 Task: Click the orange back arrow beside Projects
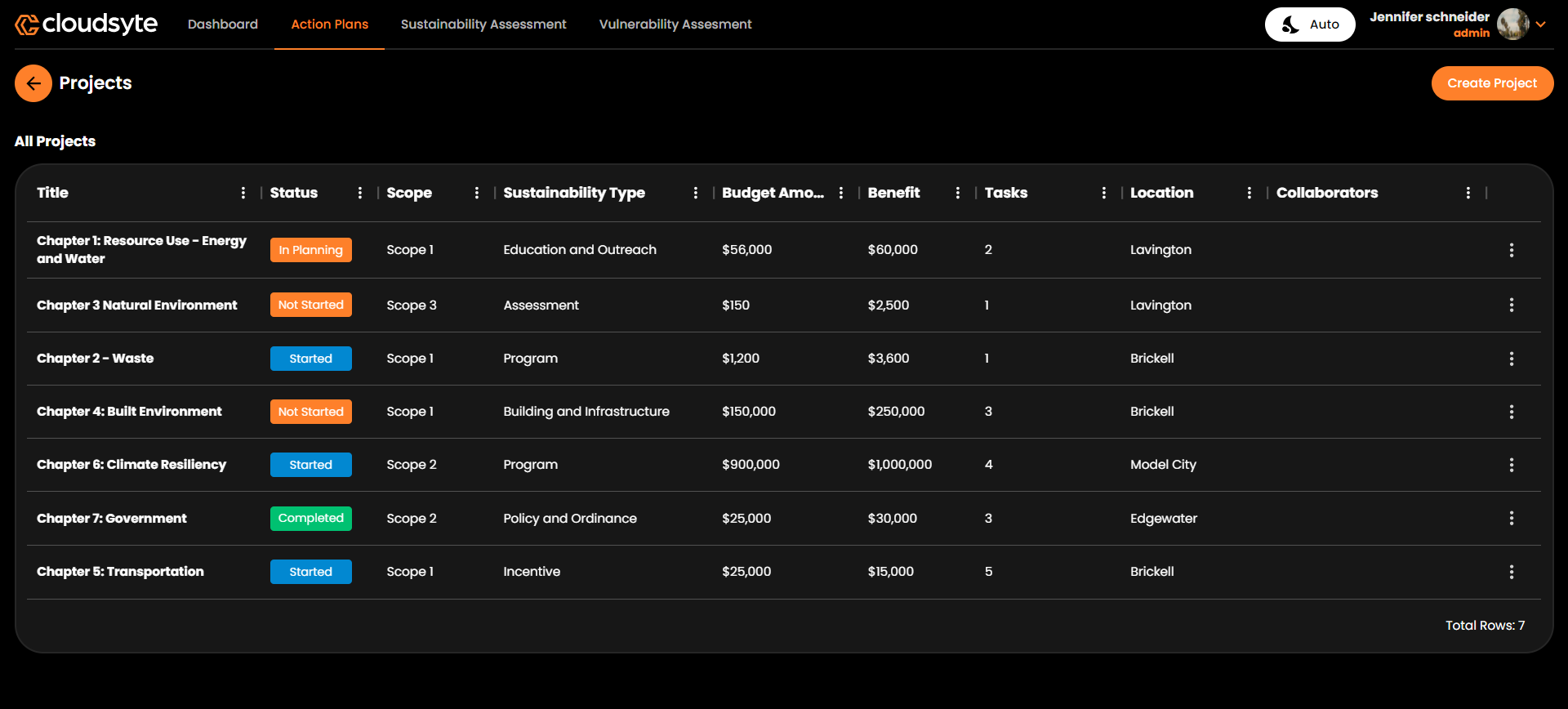[x=33, y=83]
